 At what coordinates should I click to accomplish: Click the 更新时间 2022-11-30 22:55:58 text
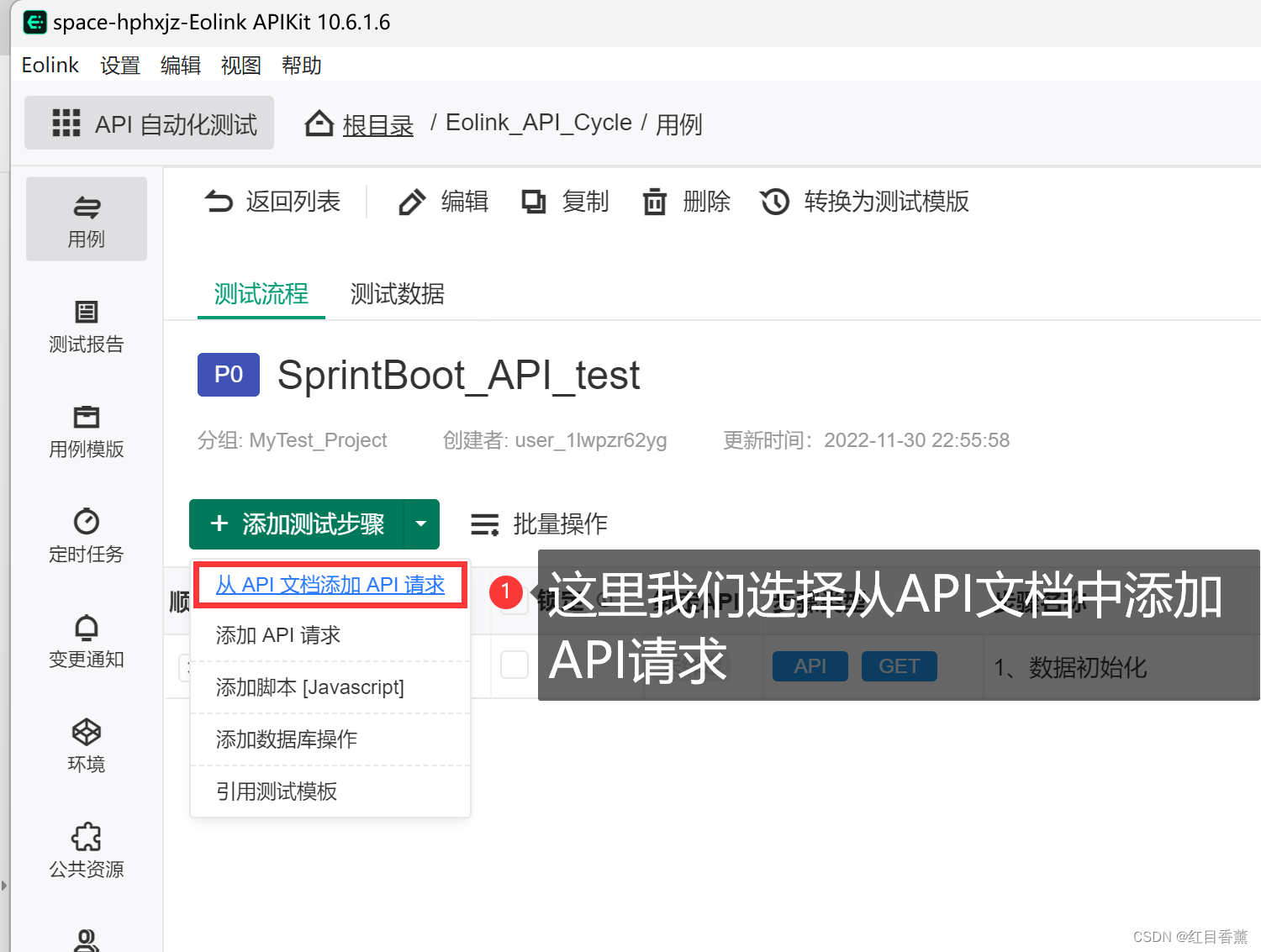[867, 440]
